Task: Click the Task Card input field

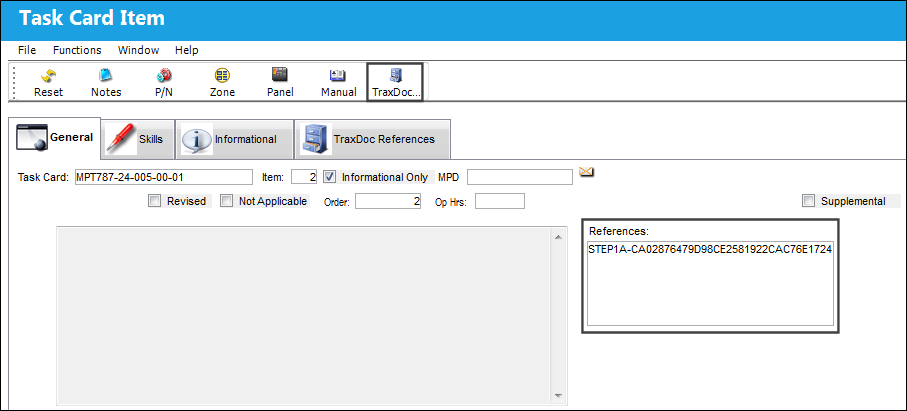Action: 164,177
